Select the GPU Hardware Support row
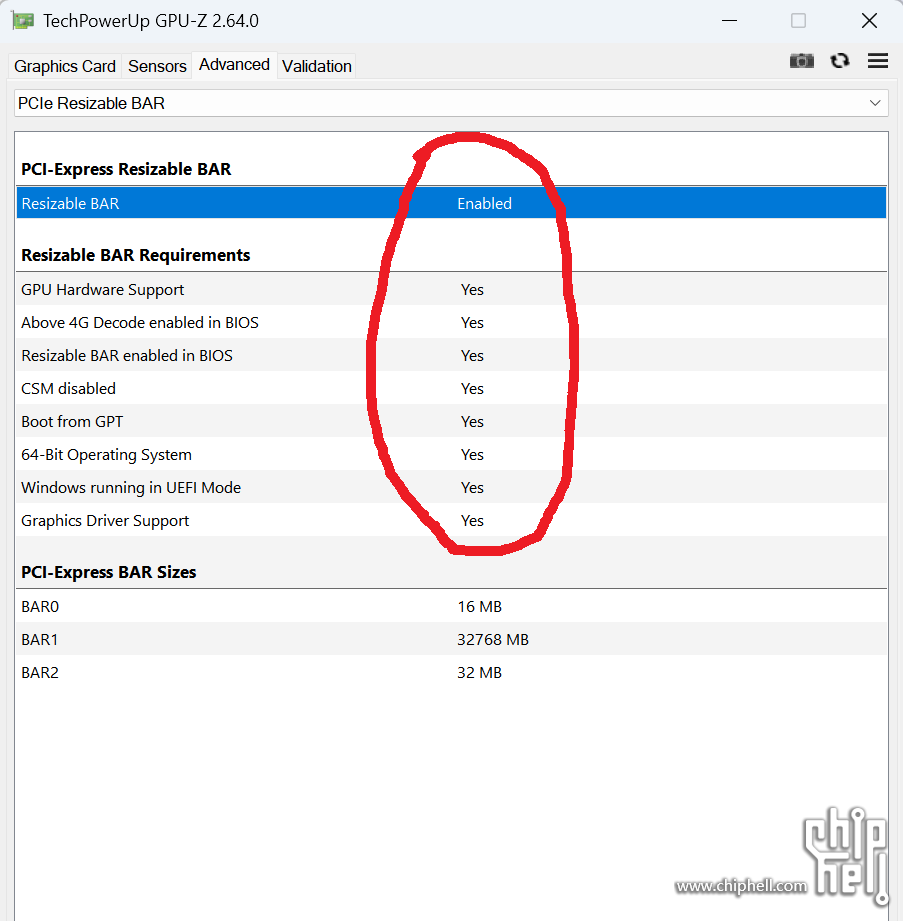The width and height of the screenshot is (903, 921). coord(451,290)
